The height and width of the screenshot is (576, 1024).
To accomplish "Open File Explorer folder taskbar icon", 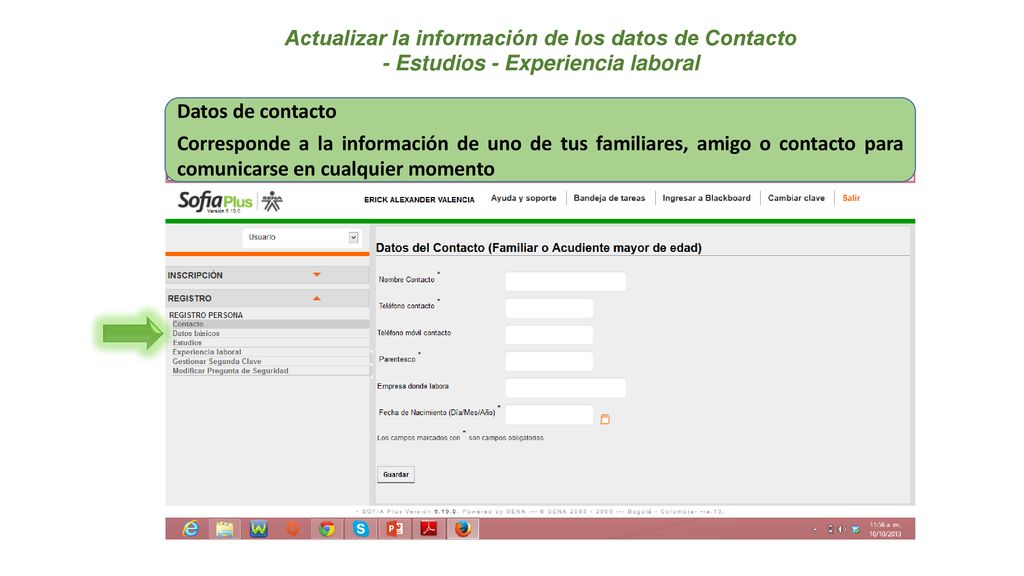I will pyautogui.click(x=224, y=529).
